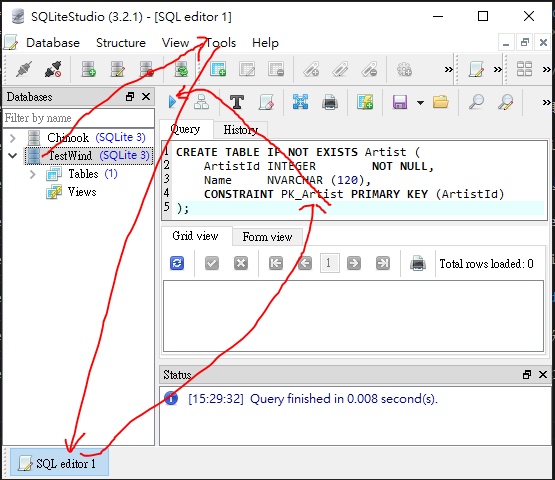This screenshot has height=480, width=555.
Task: Remove the database toolbar icon
Action: pyautogui.click(x=147, y=69)
